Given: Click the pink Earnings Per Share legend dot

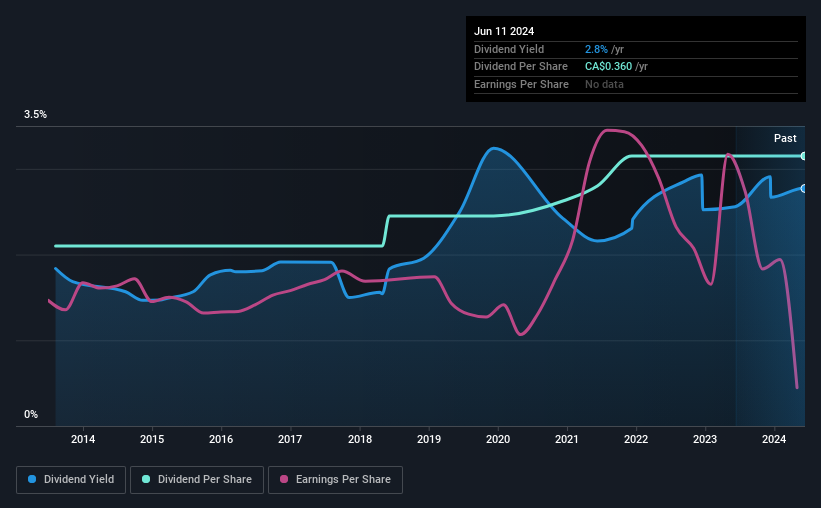Looking at the screenshot, I should 284,479.
